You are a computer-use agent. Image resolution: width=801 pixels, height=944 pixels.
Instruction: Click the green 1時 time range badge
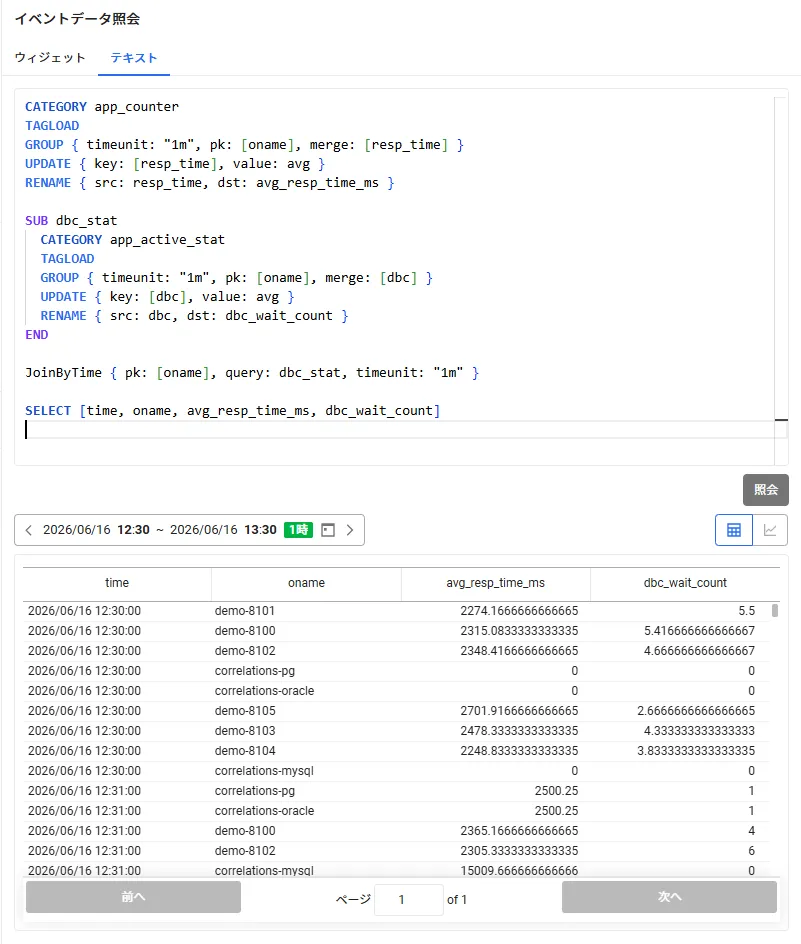coord(298,530)
